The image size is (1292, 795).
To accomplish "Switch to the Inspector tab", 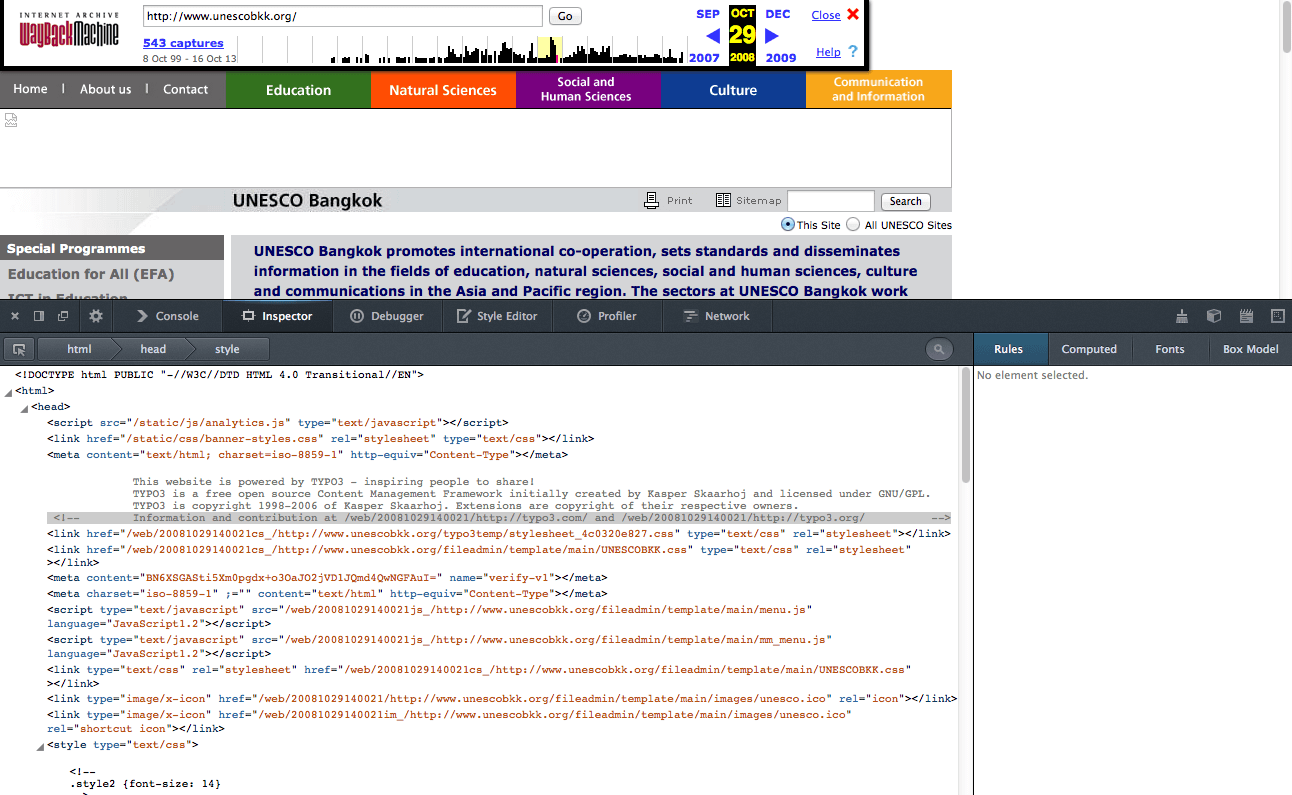I will coord(276,316).
